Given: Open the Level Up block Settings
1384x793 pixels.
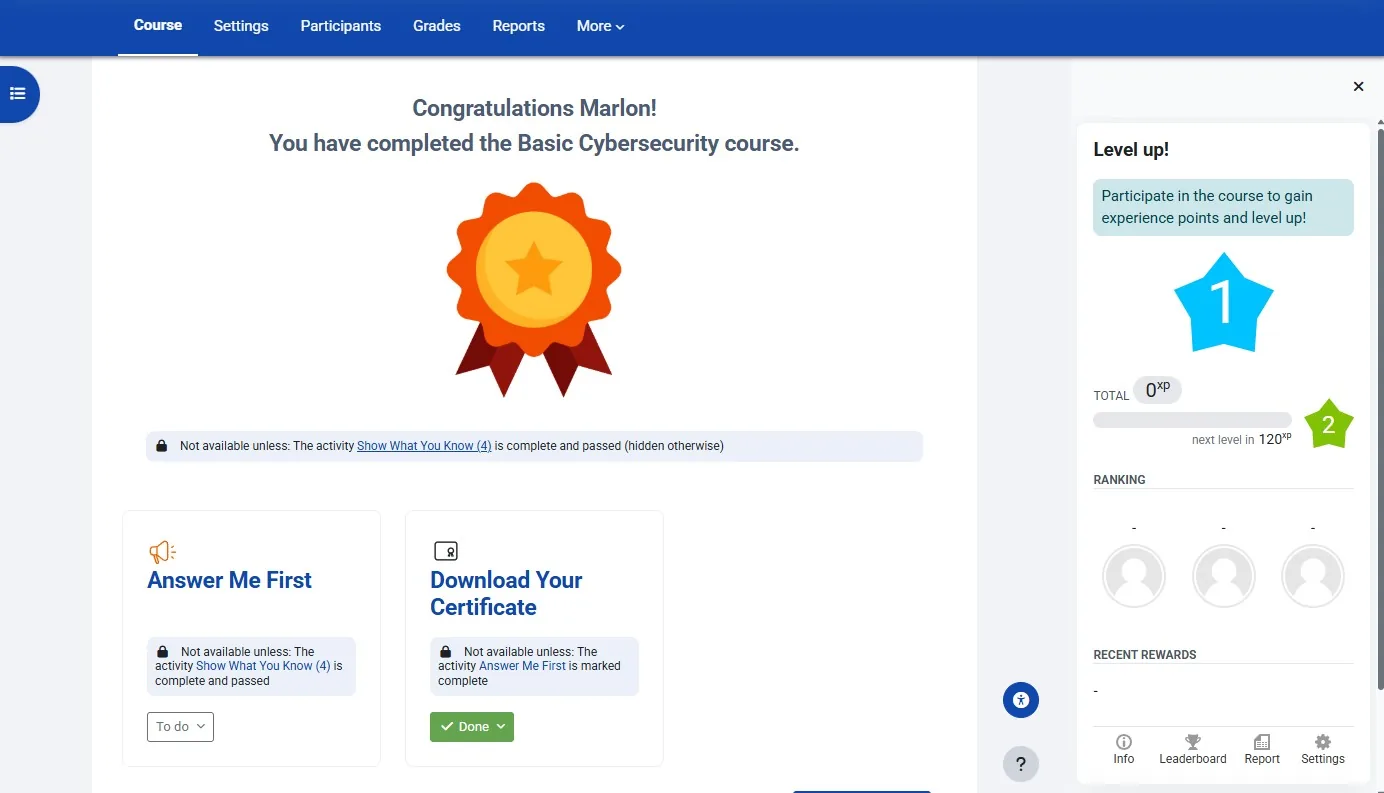Looking at the screenshot, I should coord(1322,748).
